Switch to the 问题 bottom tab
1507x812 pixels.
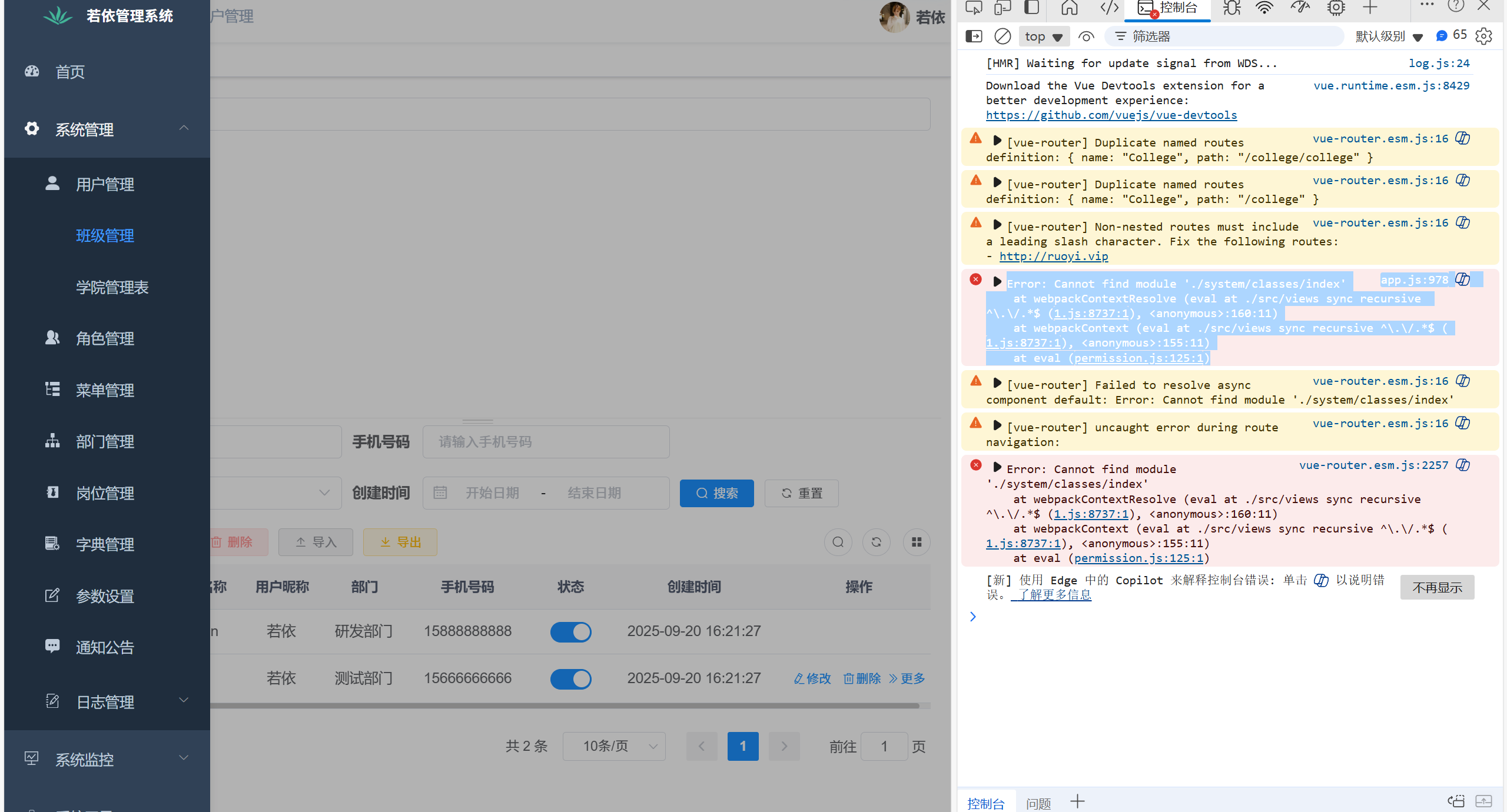click(x=1038, y=803)
